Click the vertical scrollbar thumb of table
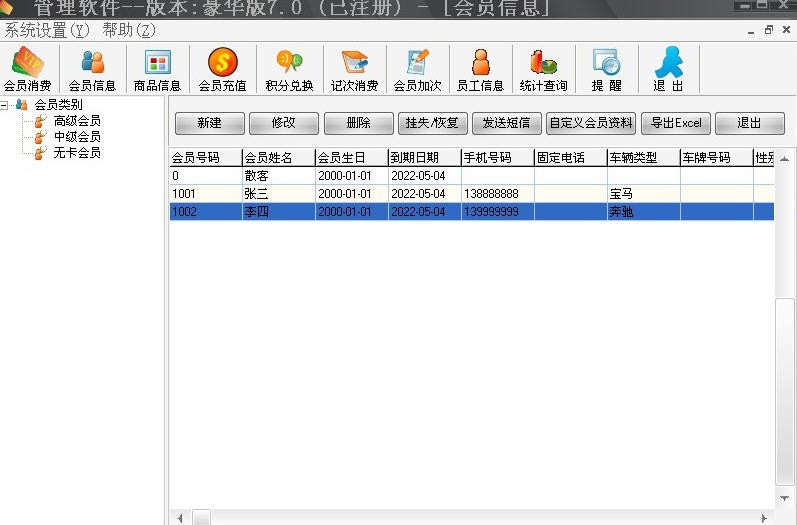Screen dimensions: 797x525 click(785, 391)
